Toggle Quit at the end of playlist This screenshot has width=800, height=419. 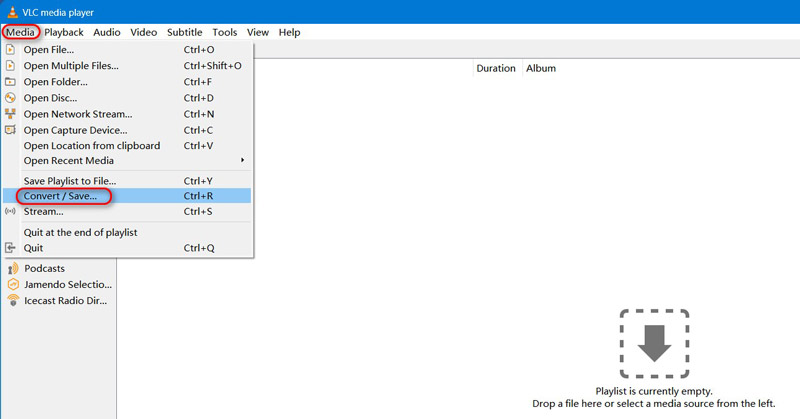pyautogui.click(x=127, y=232)
